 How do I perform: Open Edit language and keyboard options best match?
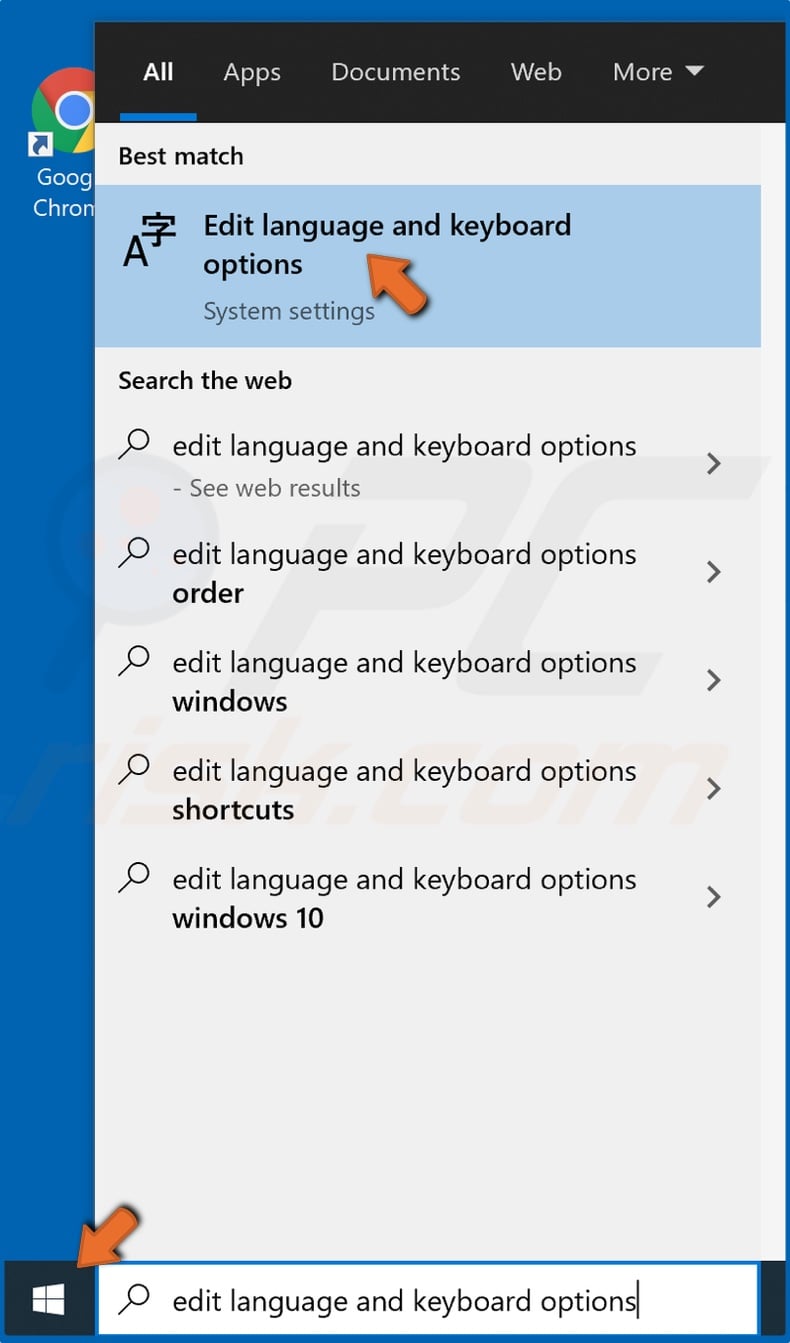click(x=387, y=244)
